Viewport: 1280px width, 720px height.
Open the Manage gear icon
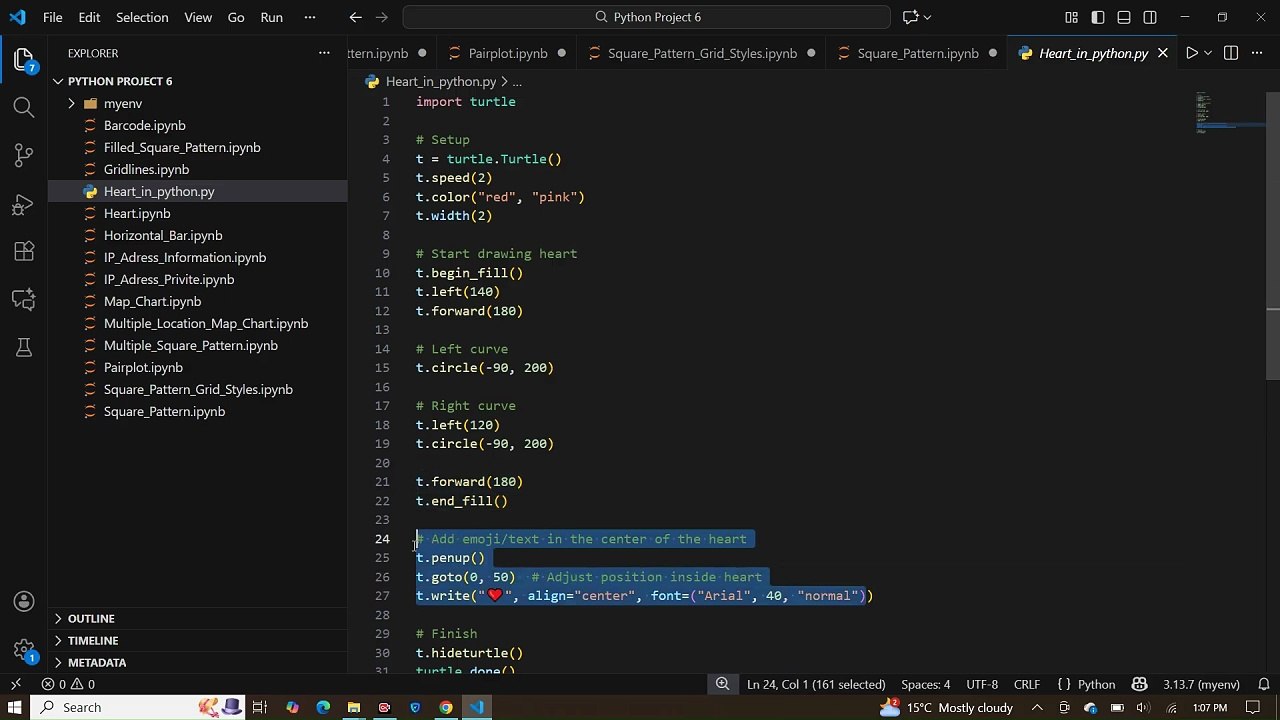(x=24, y=648)
